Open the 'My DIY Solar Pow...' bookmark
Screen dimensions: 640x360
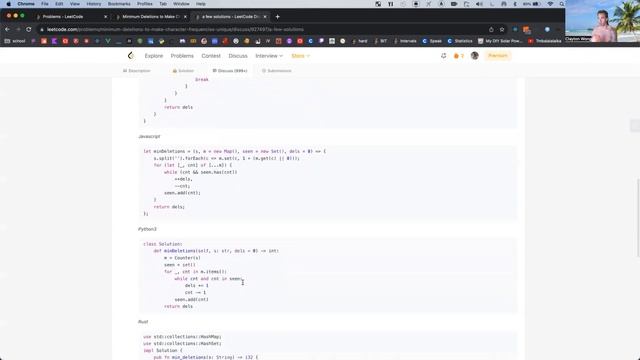coord(500,41)
